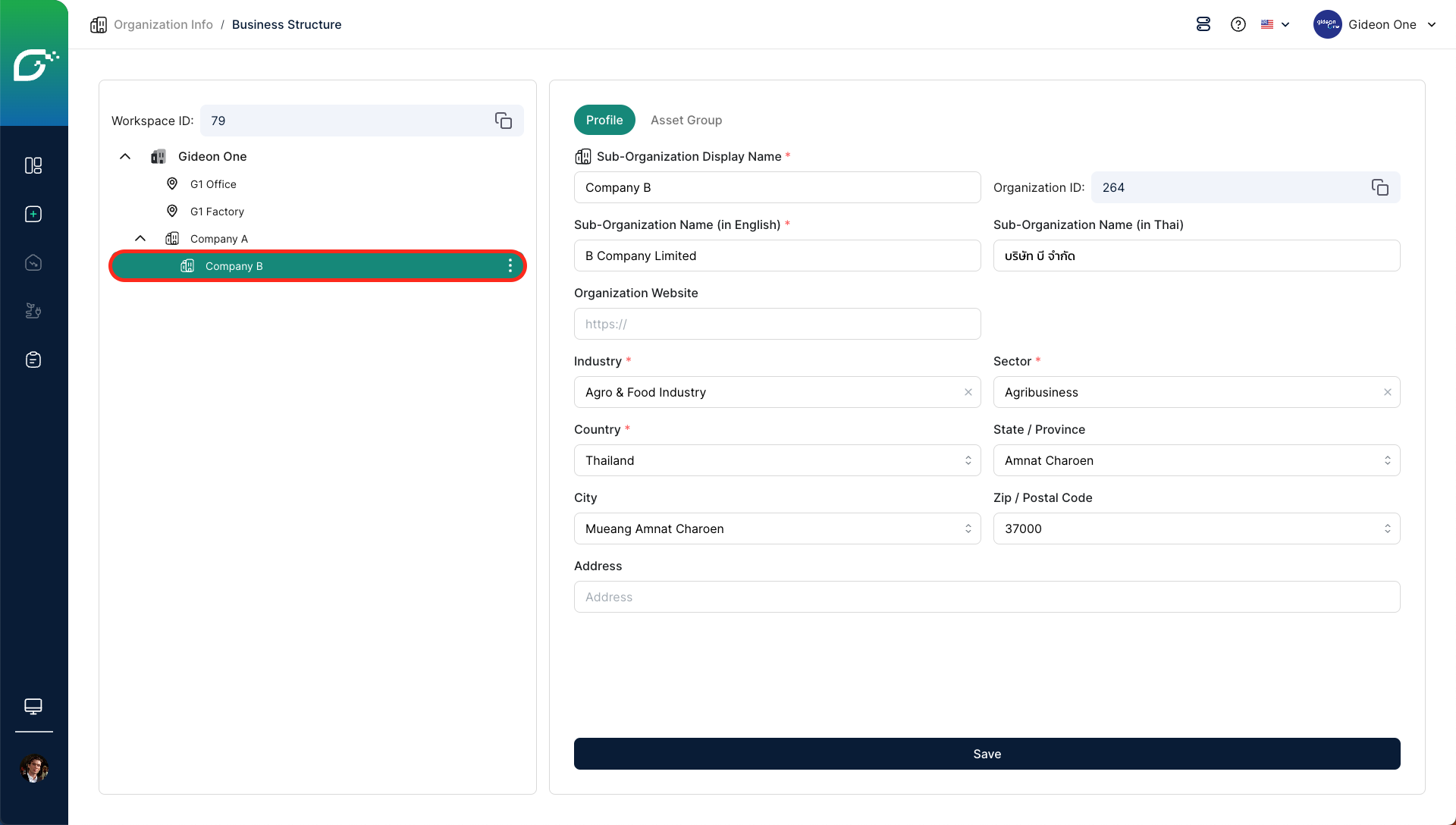
Task: Open Company B three-dot options menu
Action: tap(510, 266)
